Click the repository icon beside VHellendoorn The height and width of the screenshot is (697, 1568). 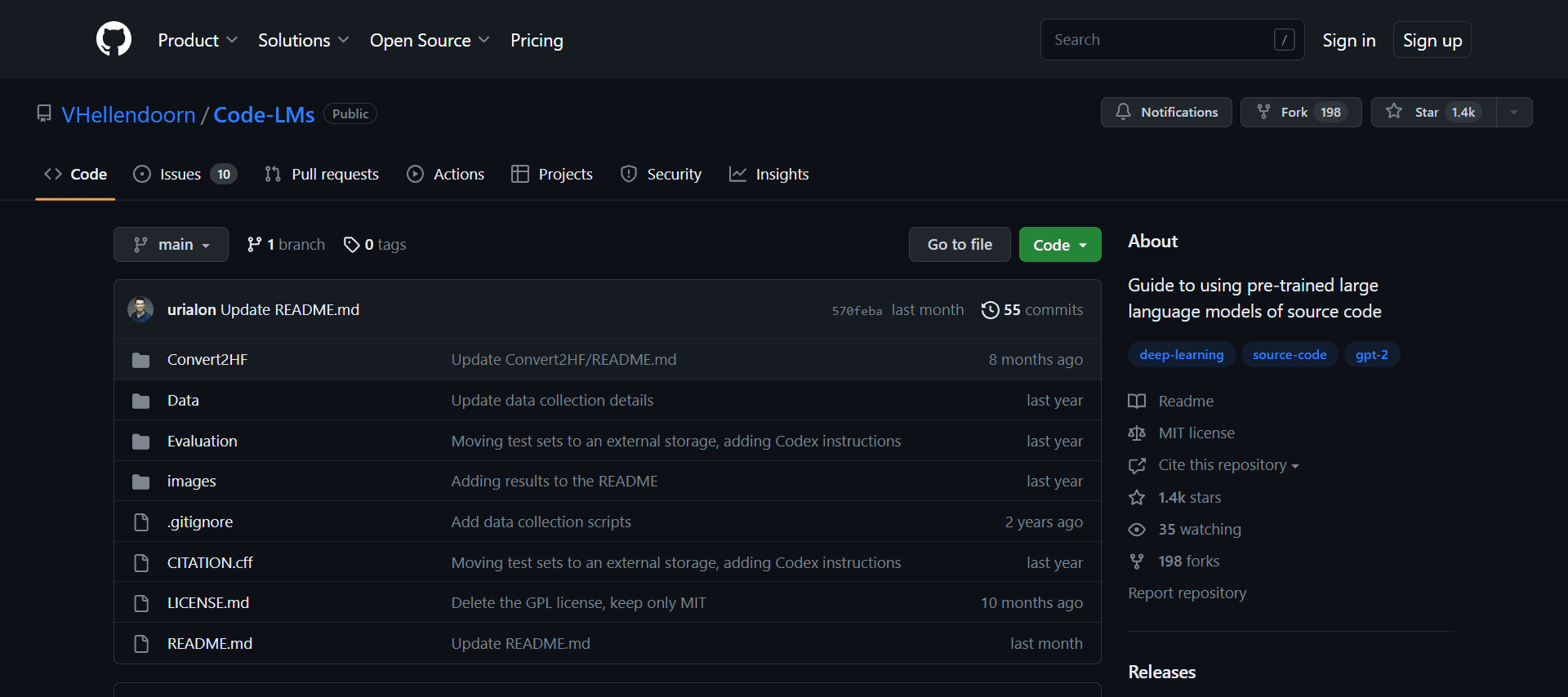coord(44,113)
